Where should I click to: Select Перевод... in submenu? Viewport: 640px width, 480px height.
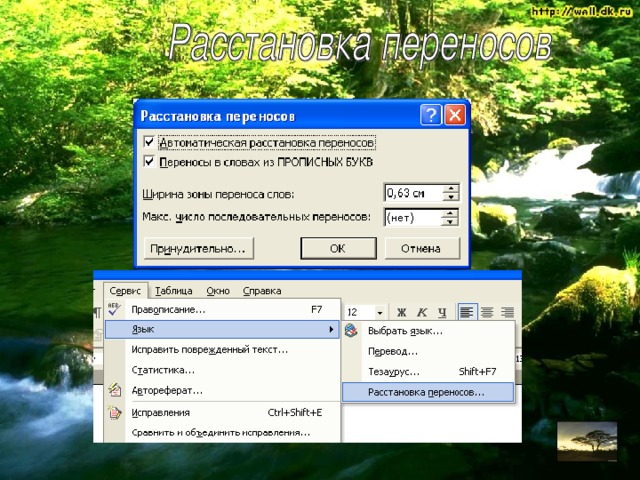tap(428, 351)
